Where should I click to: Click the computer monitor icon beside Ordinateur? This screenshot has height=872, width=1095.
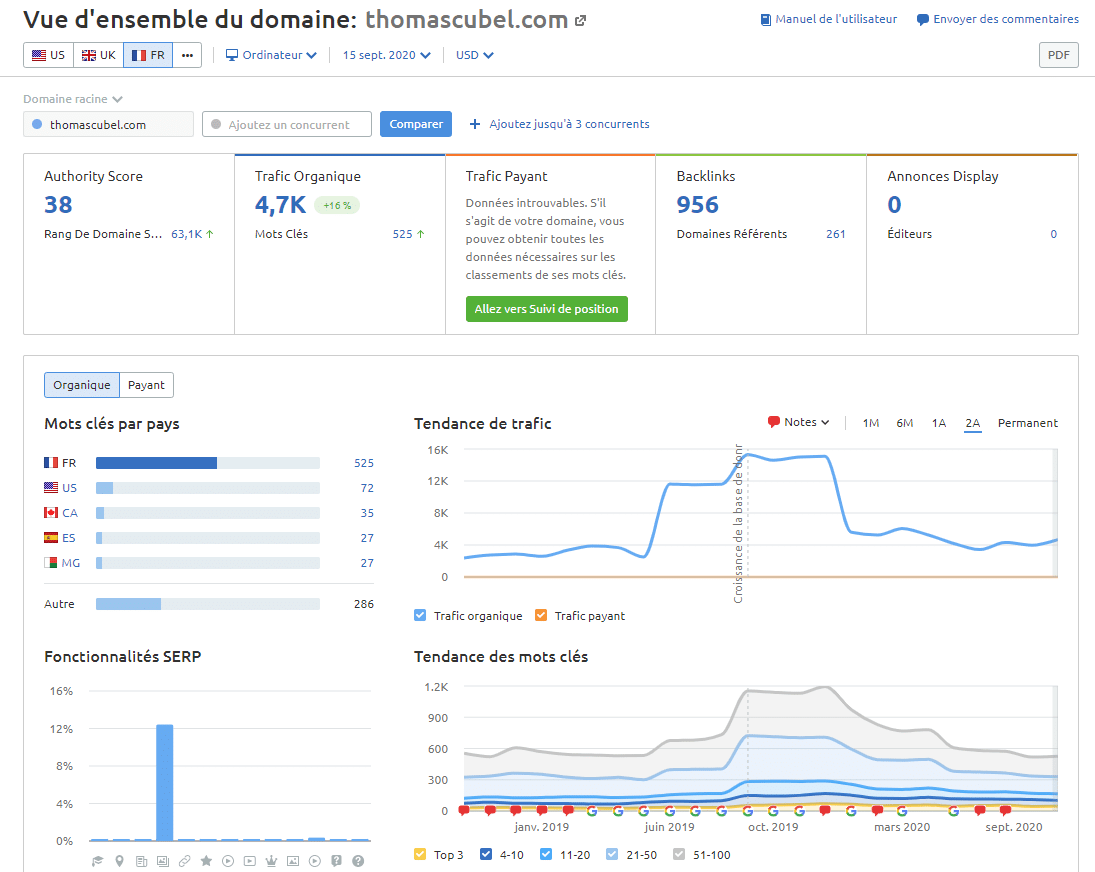pyautogui.click(x=232, y=55)
